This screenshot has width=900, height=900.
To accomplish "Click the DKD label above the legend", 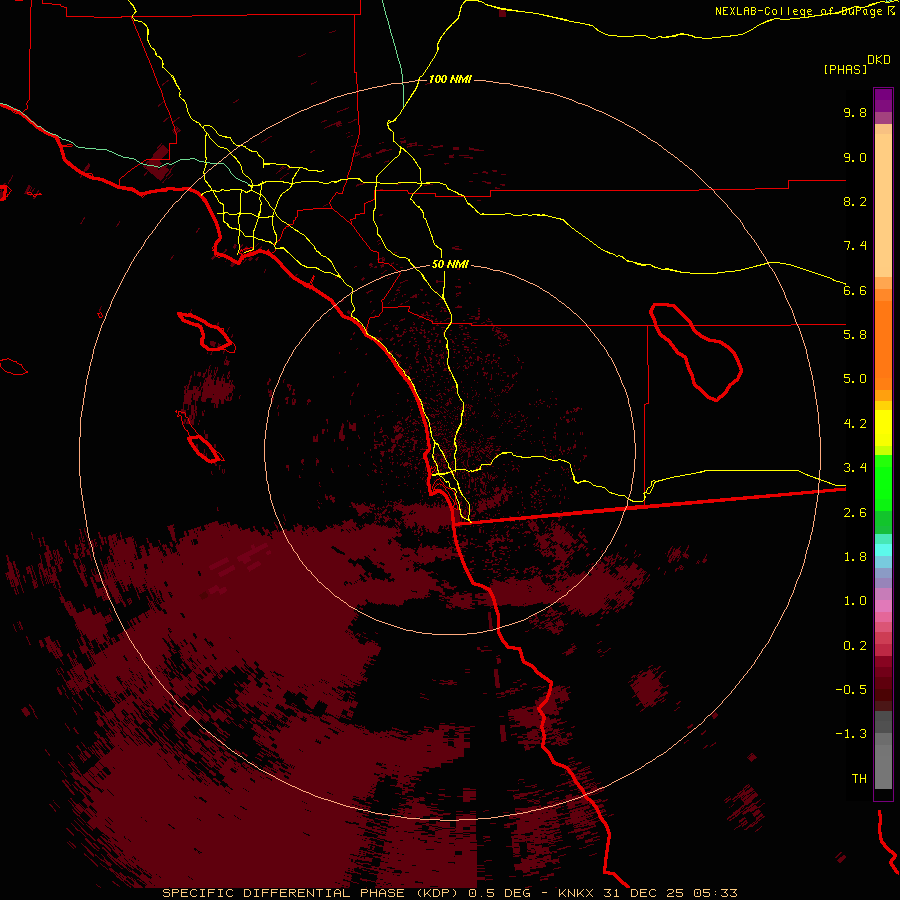I will [x=879, y=60].
